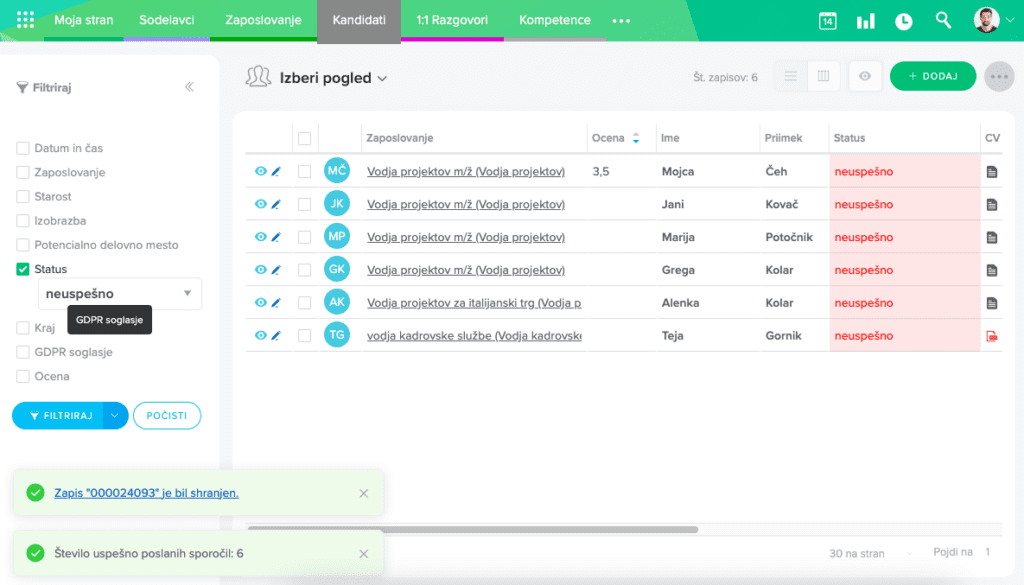
Task: Tick the row checkbox for Grega Kolar
Action: [305, 270]
